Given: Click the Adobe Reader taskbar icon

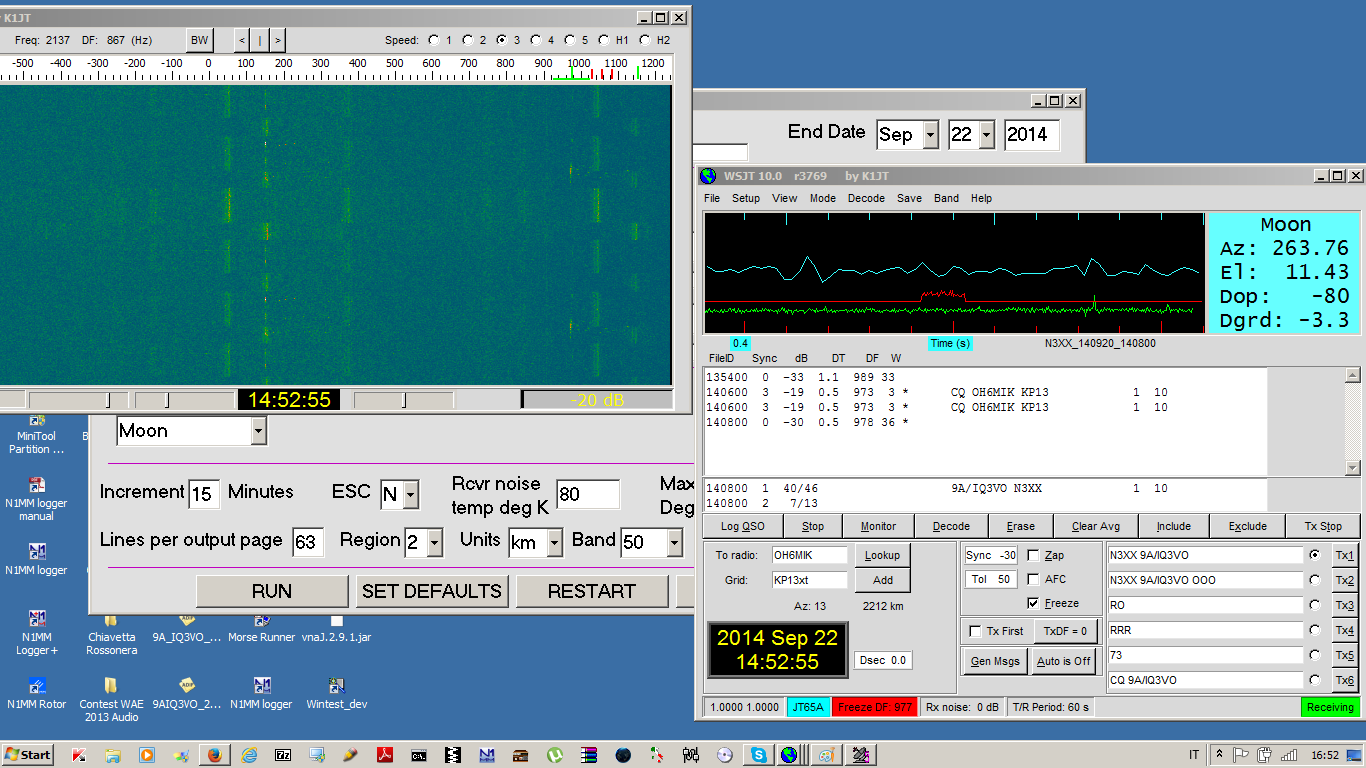Looking at the screenshot, I should 385,755.
